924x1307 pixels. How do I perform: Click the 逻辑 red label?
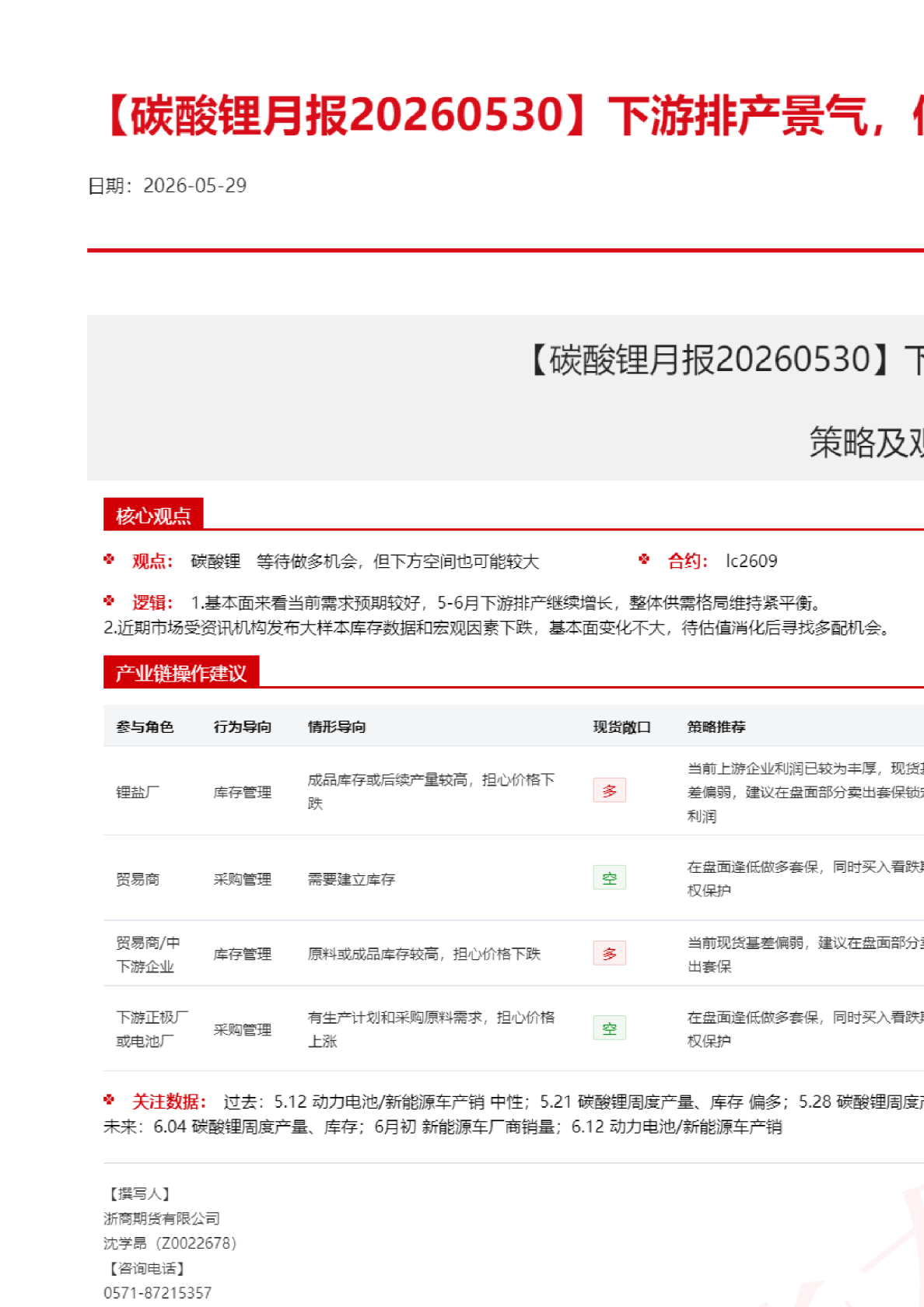[x=152, y=602]
